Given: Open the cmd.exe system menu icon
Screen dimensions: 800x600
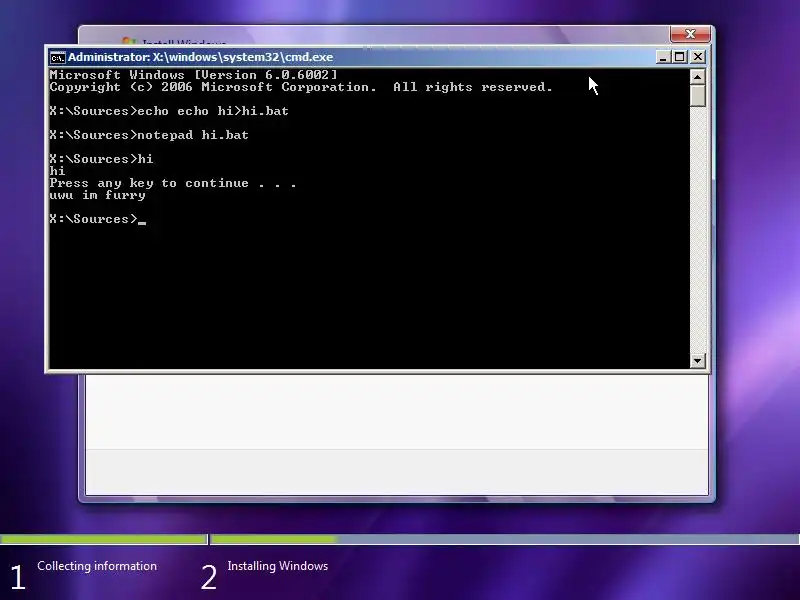Looking at the screenshot, I should pos(58,57).
